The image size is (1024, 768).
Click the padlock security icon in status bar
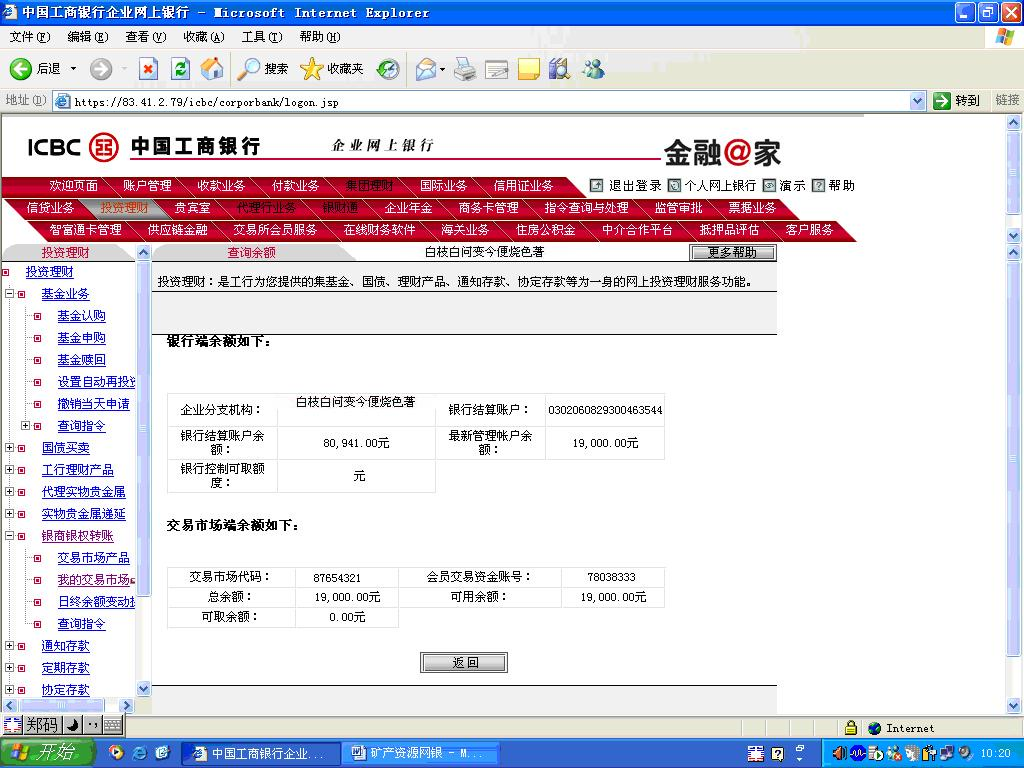(x=850, y=728)
